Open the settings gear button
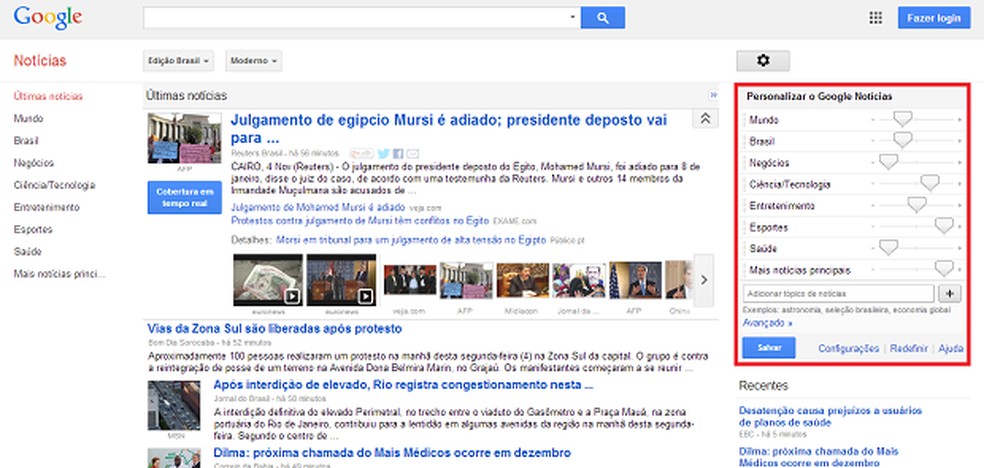984x468 pixels. (x=762, y=61)
